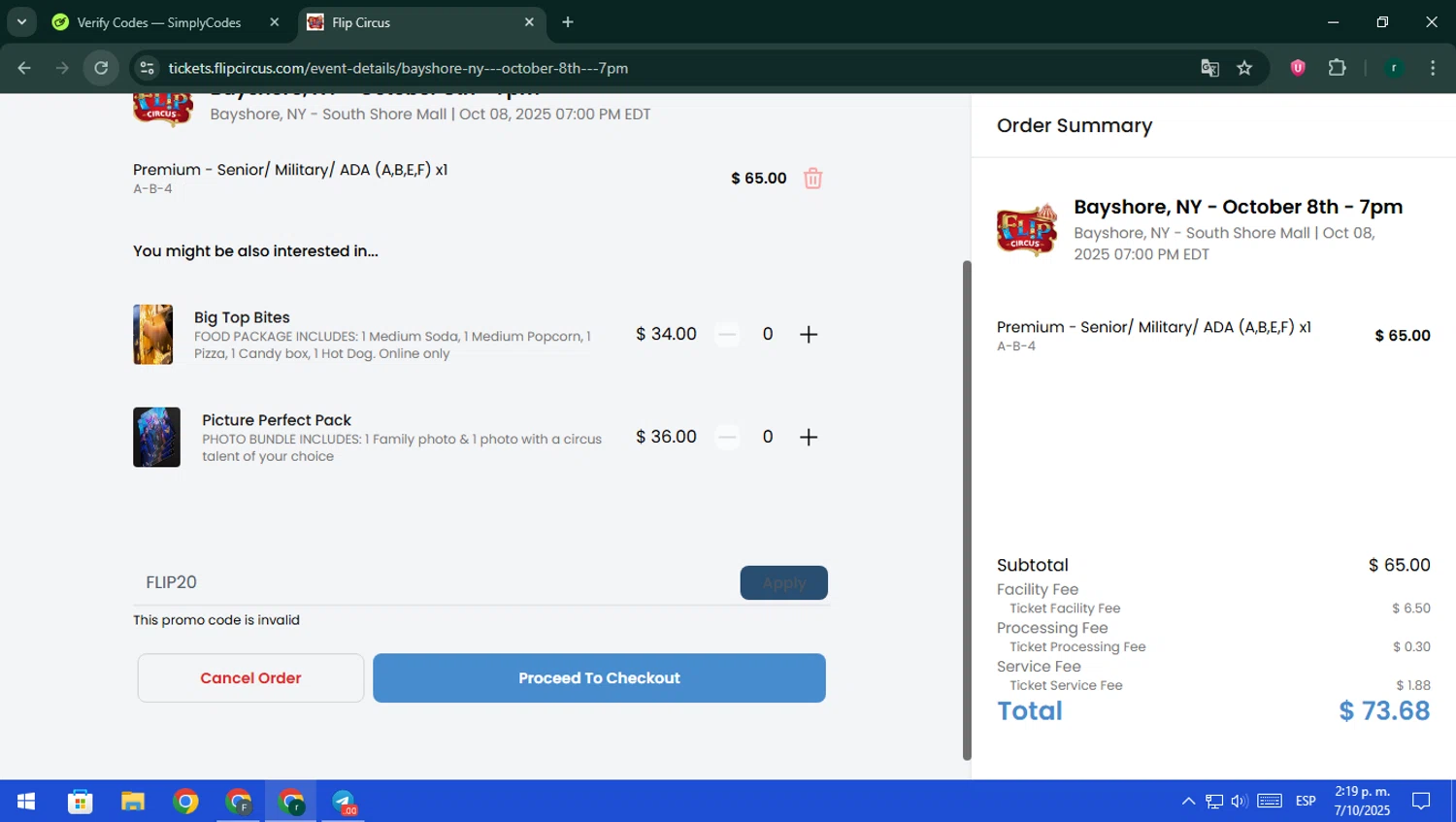Open the first Chrome taskbar icon
1456x822 pixels.
tap(185, 802)
